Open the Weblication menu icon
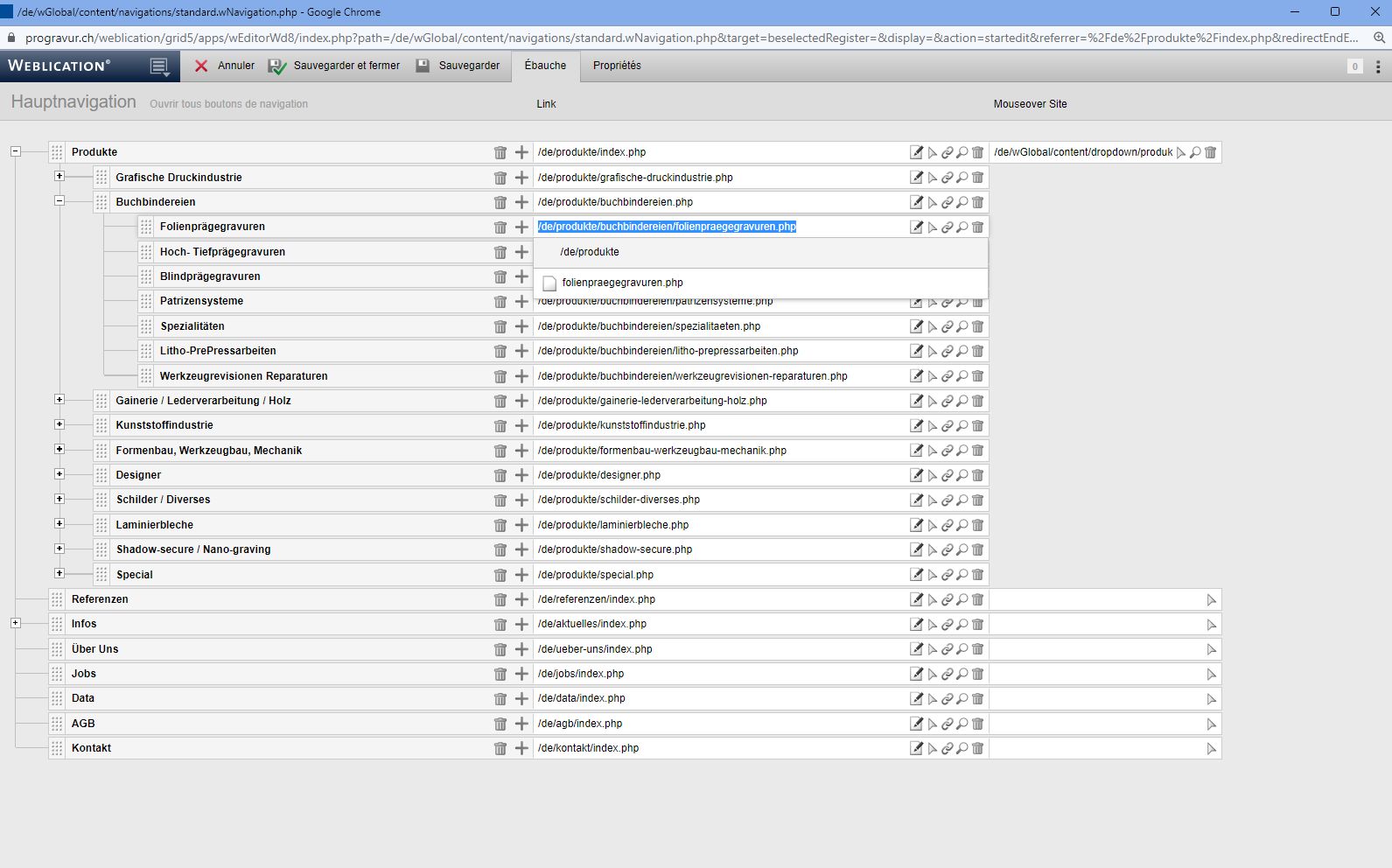The width and height of the screenshot is (1392, 868). tap(158, 66)
